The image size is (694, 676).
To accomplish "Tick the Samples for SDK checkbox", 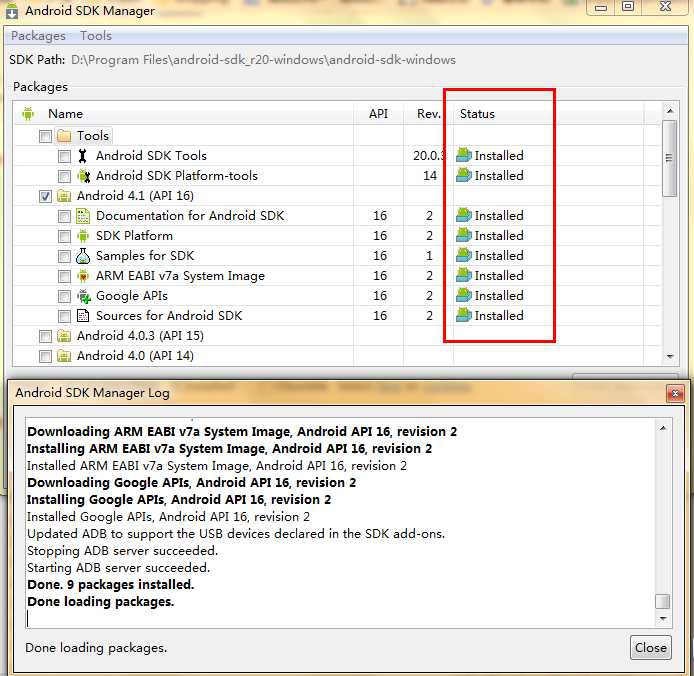I will [x=64, y=256].
